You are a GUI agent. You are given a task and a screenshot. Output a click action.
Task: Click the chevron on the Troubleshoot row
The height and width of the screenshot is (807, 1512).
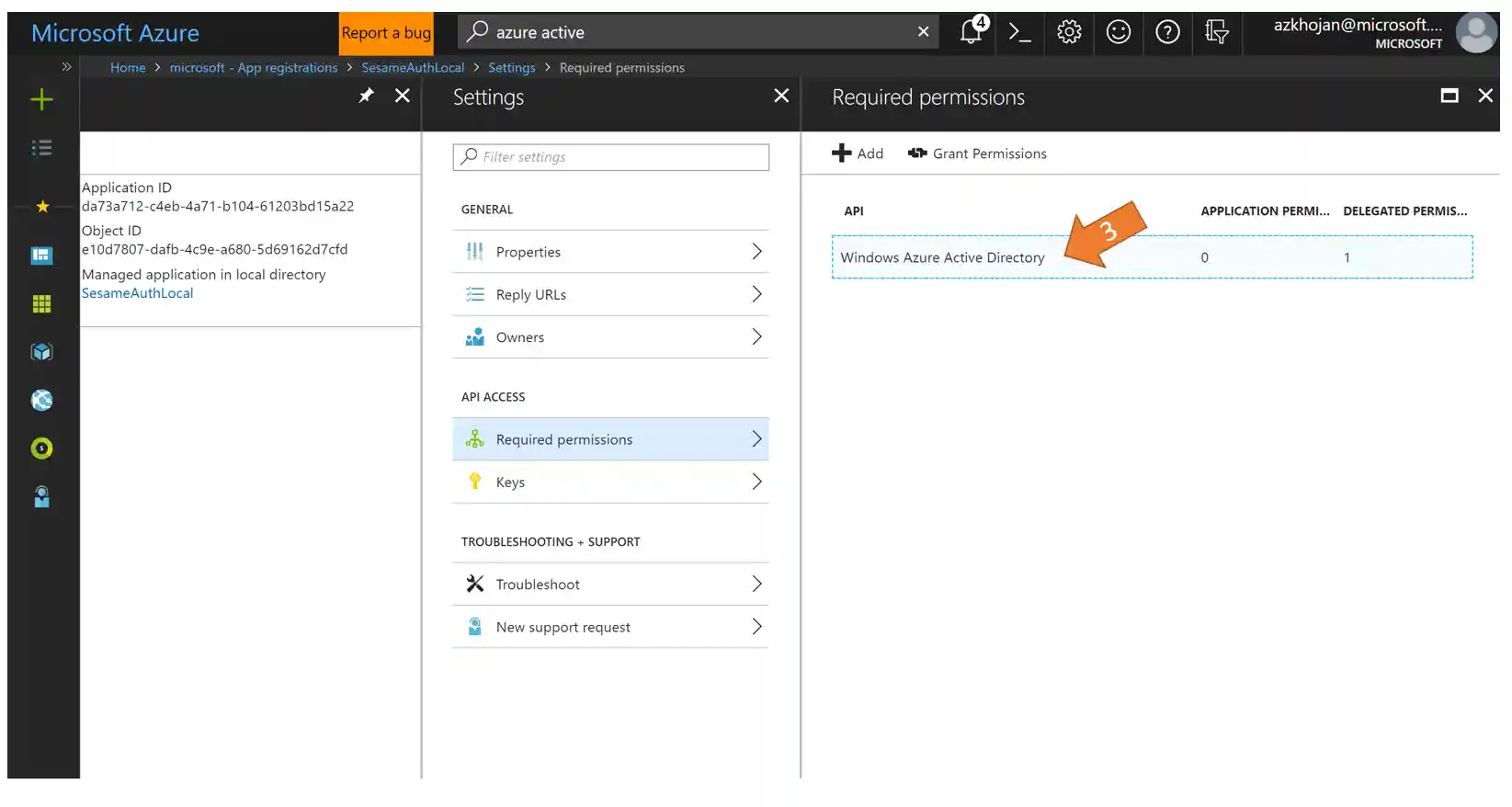(757, 584)
